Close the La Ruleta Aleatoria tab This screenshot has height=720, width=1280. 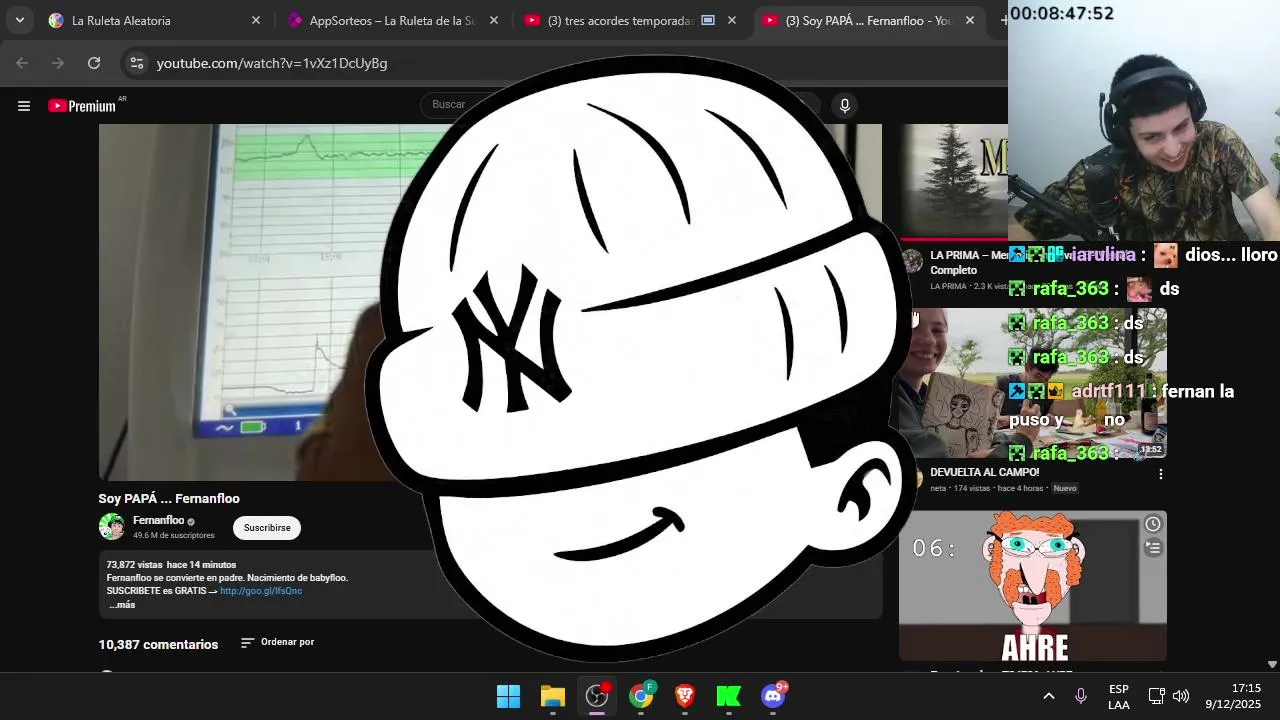pos(255,20)
